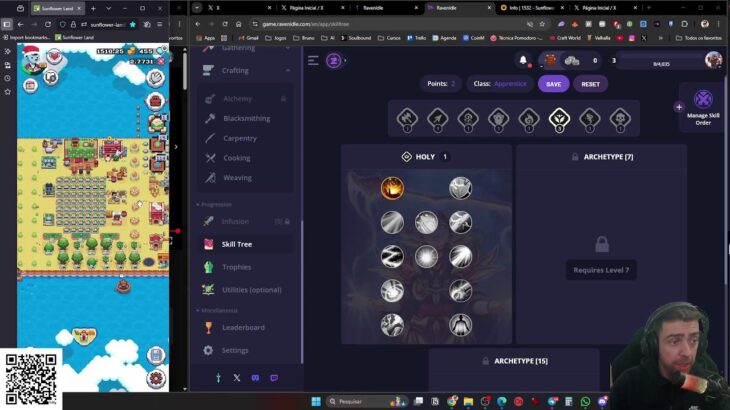Collapse the Crafting section
Viewport: 730px width, 410px height.
coord(288,70)
